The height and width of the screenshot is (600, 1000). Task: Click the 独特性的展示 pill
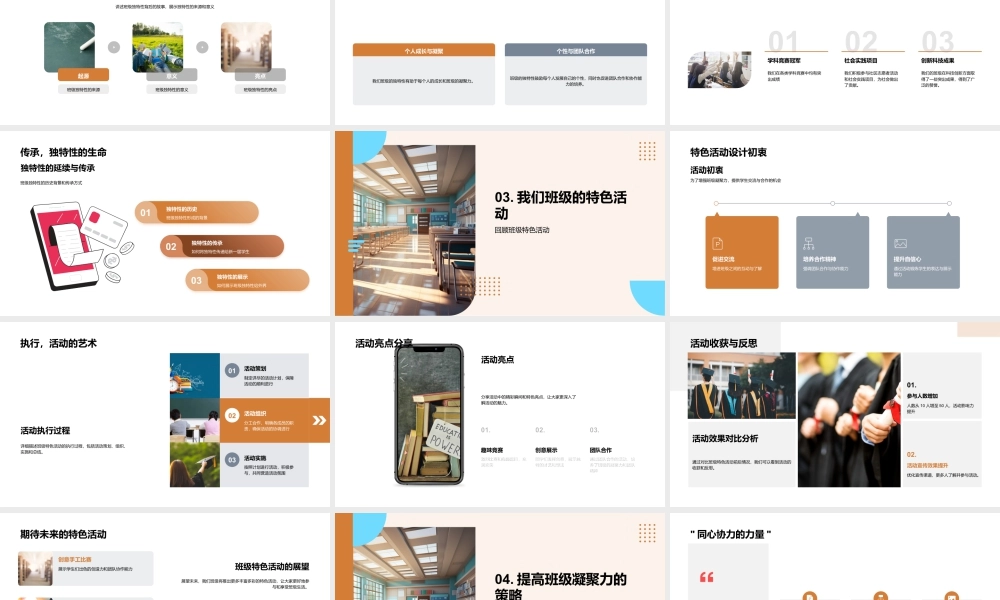point(247,280)
